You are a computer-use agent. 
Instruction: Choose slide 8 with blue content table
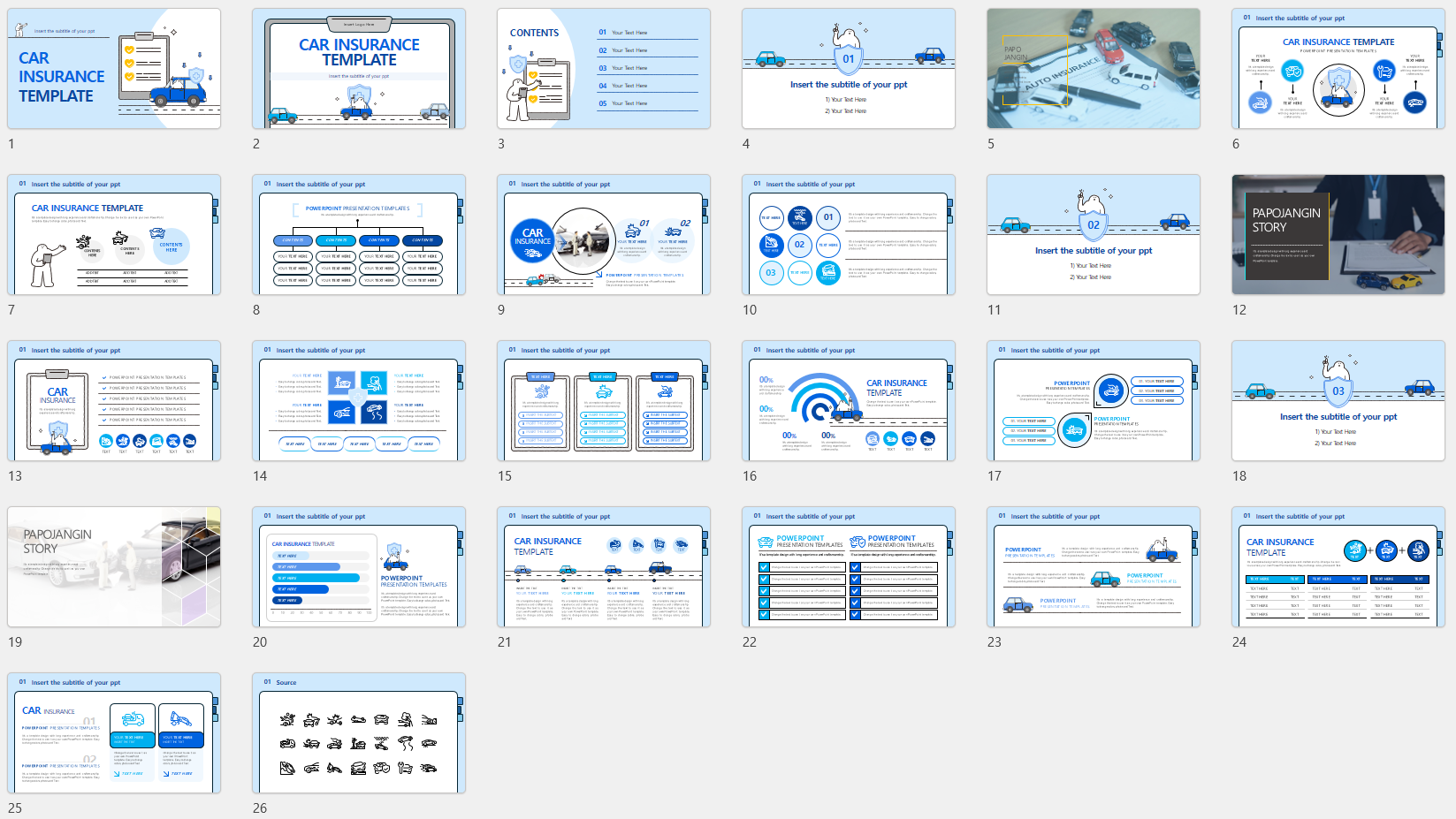click(x=359, y=235)
